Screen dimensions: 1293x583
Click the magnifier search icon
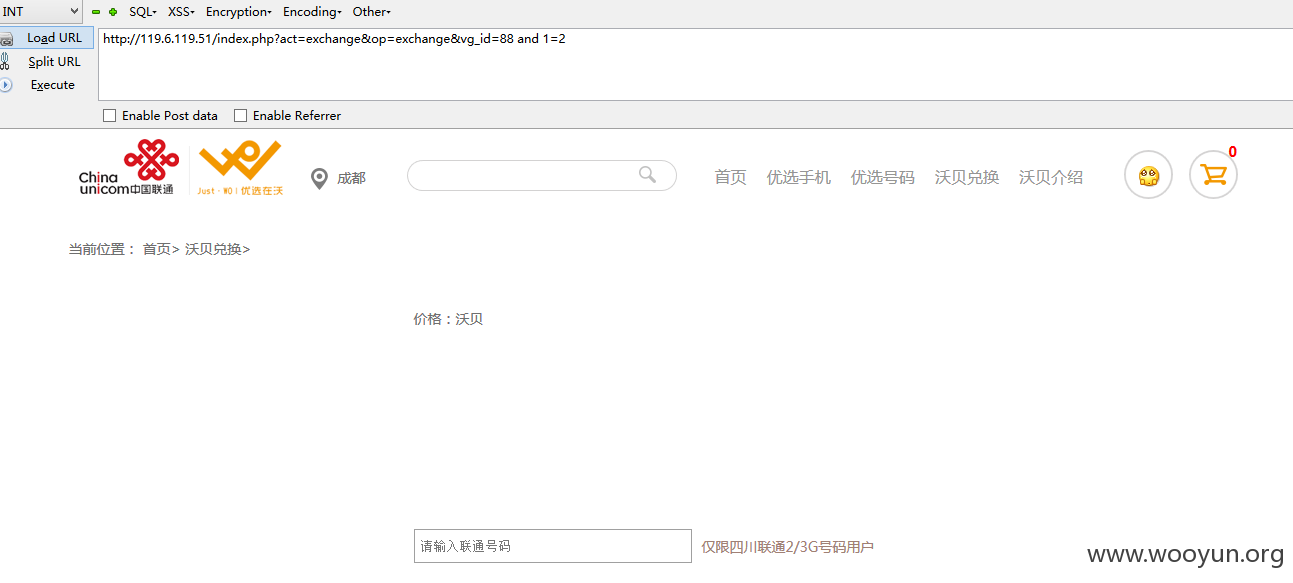click(x=648, y=175)
